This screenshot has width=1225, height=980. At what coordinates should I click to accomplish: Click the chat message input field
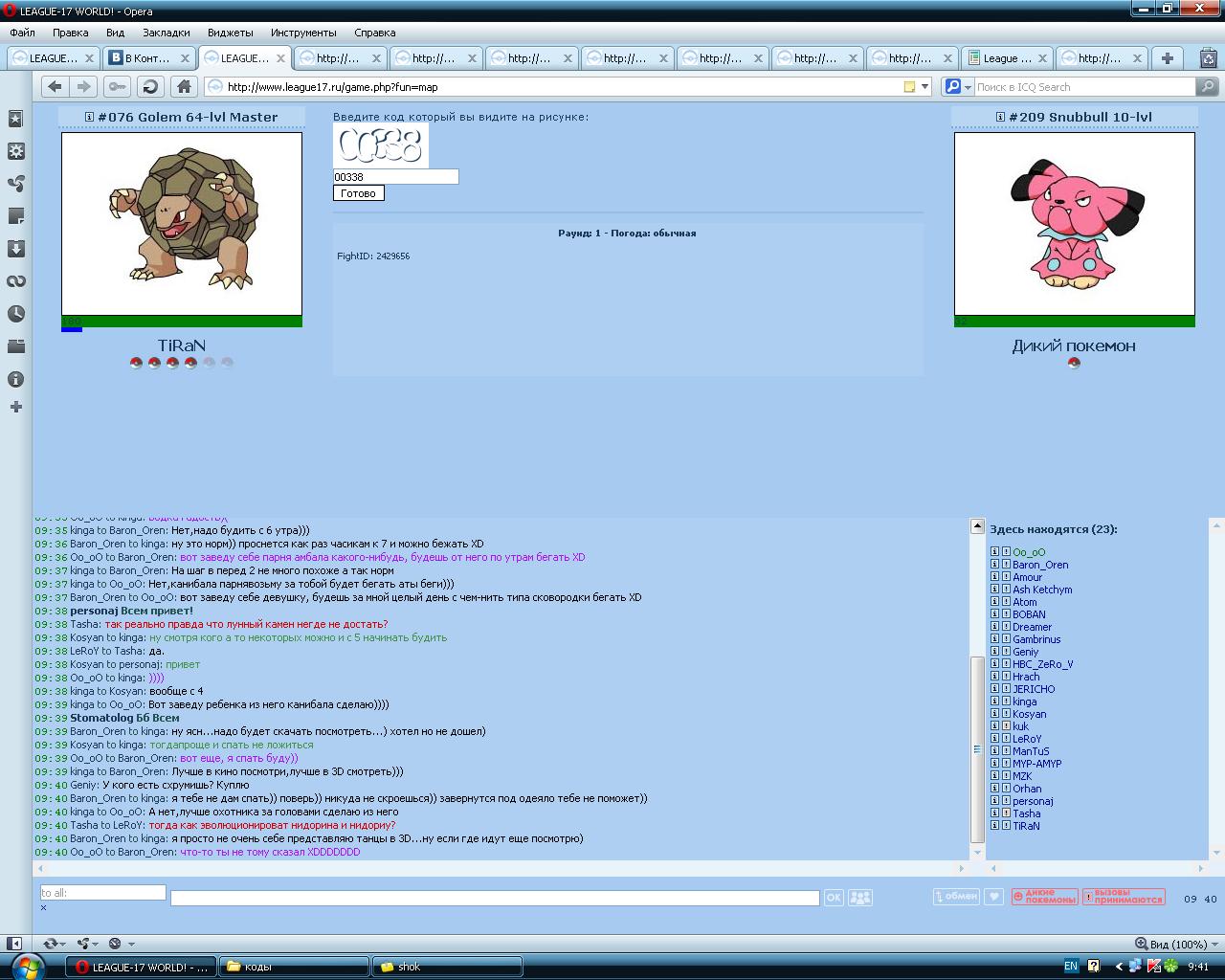tap(495, 898)
